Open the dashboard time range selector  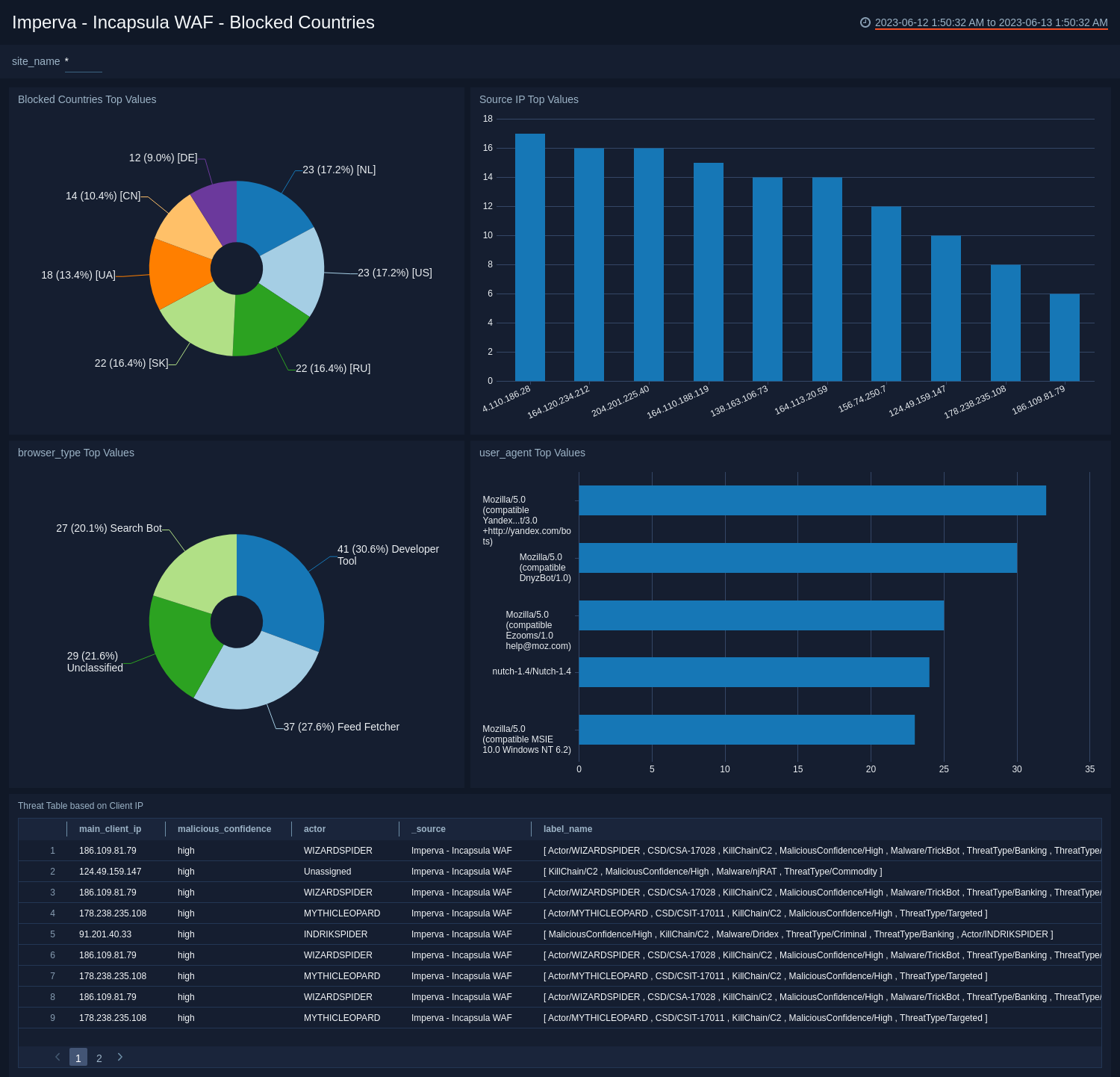click(990, 22)
